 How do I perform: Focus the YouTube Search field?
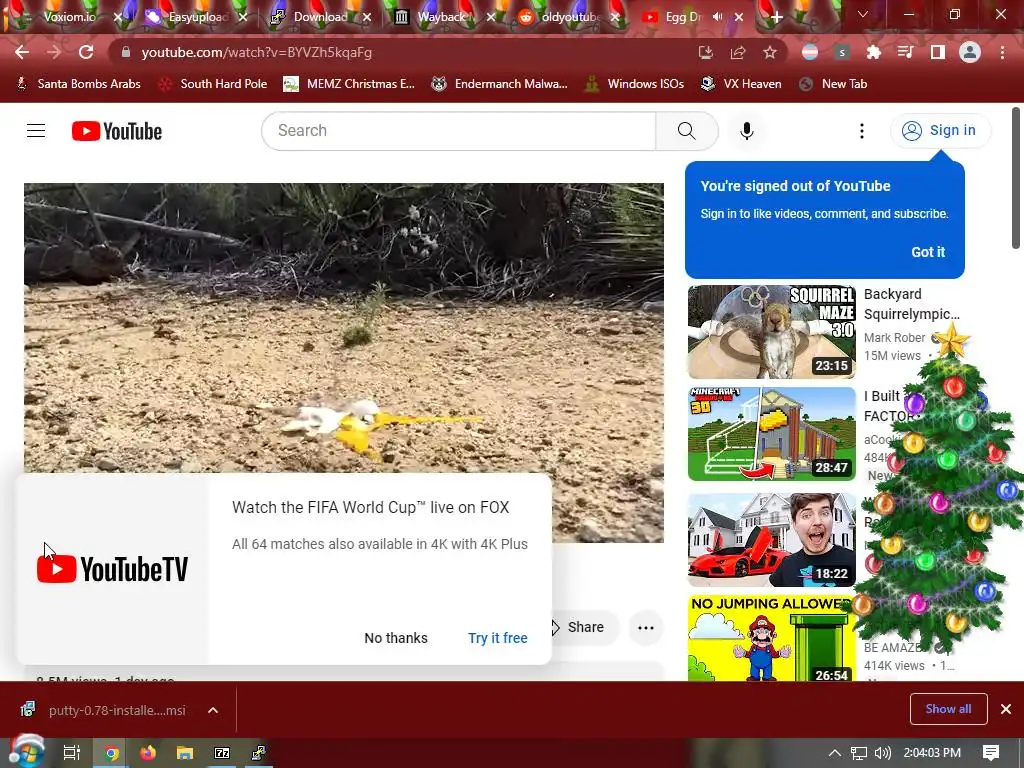[x=458, y=131]
